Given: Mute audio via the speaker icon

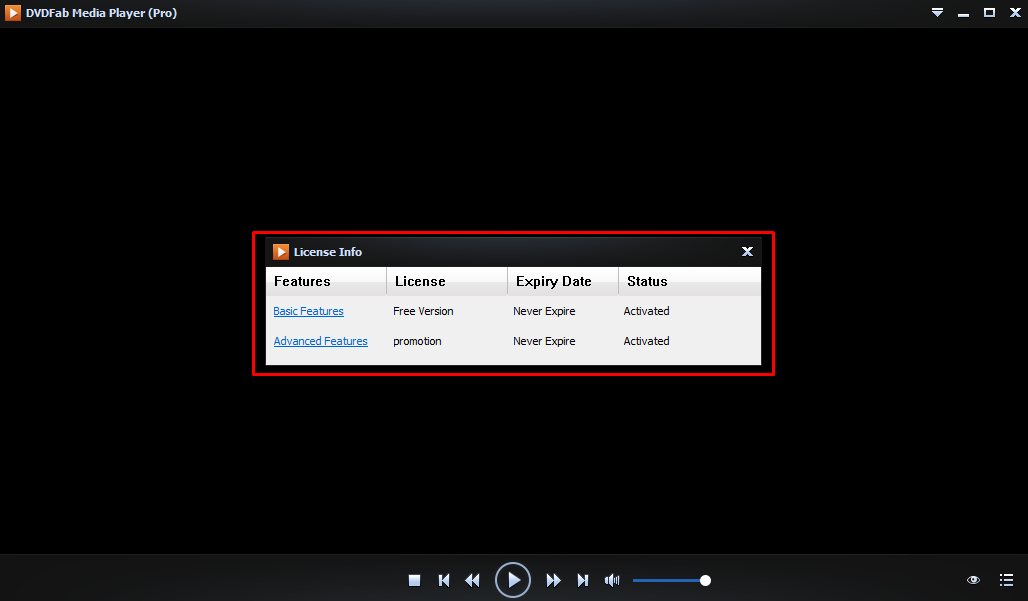Looking at the screenshot, I should click(x=612, y=580).
